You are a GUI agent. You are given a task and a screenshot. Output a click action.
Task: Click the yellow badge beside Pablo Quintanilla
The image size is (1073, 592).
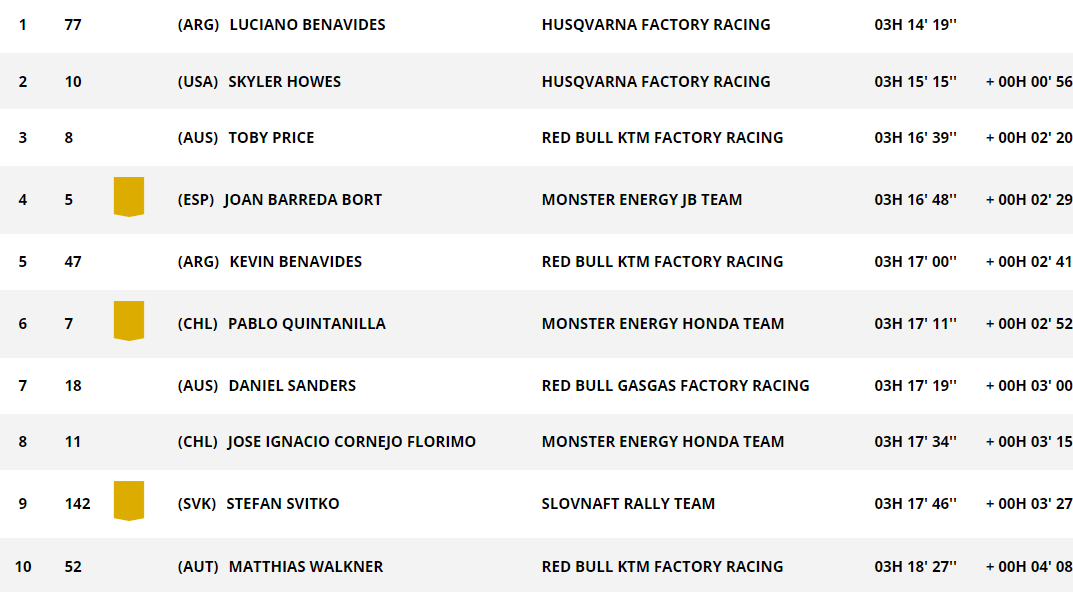click(x=129, y=321)
